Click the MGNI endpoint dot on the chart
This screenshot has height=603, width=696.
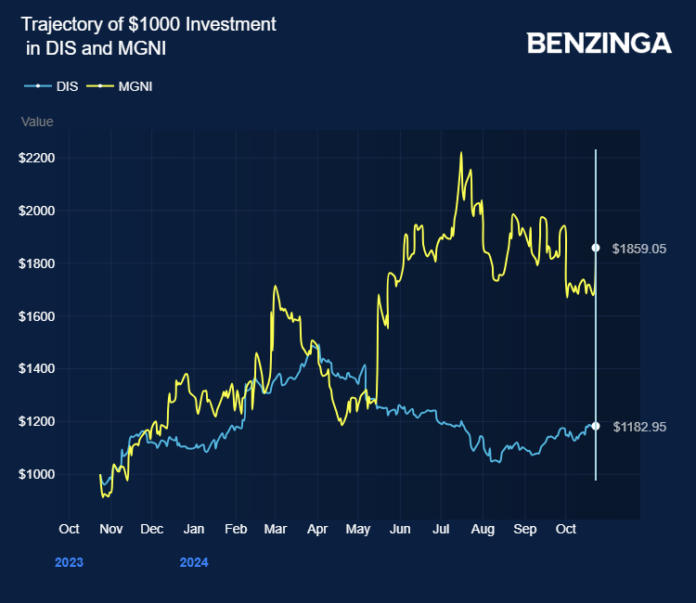(x=596, y=247)
